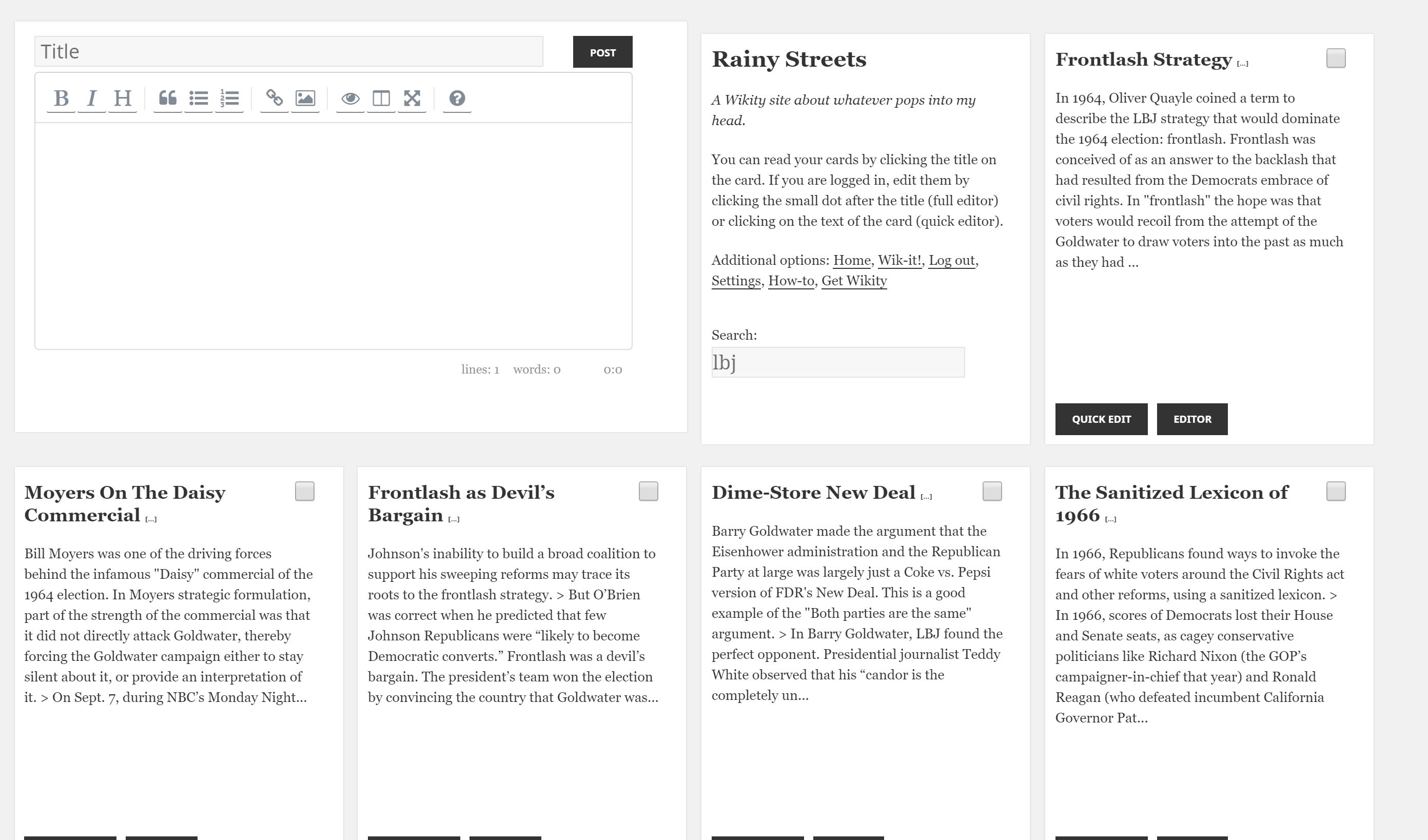Switch on side-by-side editor view
1428x840 pixels.
[x=381, y=99]
